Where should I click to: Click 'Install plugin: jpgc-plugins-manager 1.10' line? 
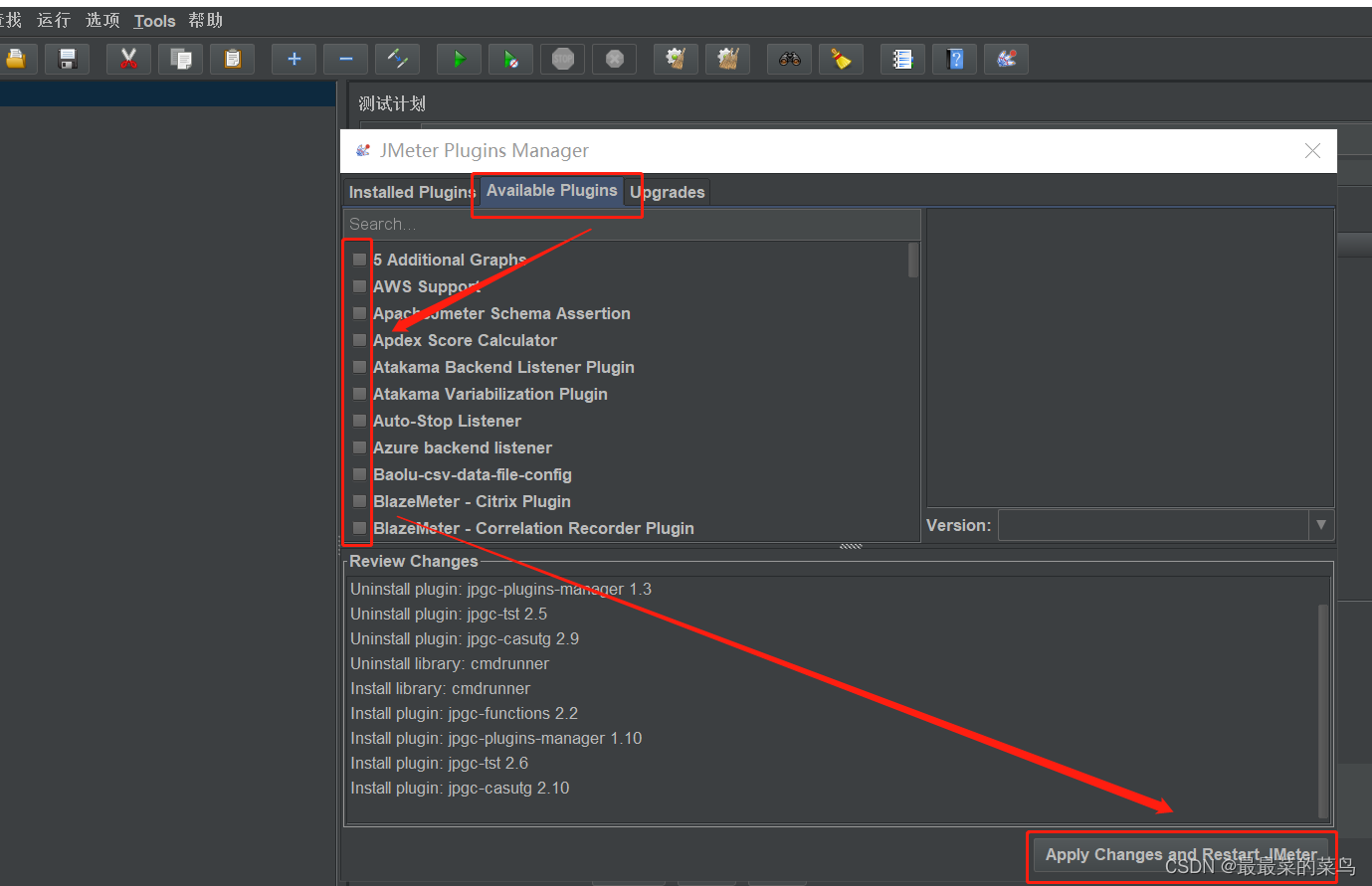[495, 738]
